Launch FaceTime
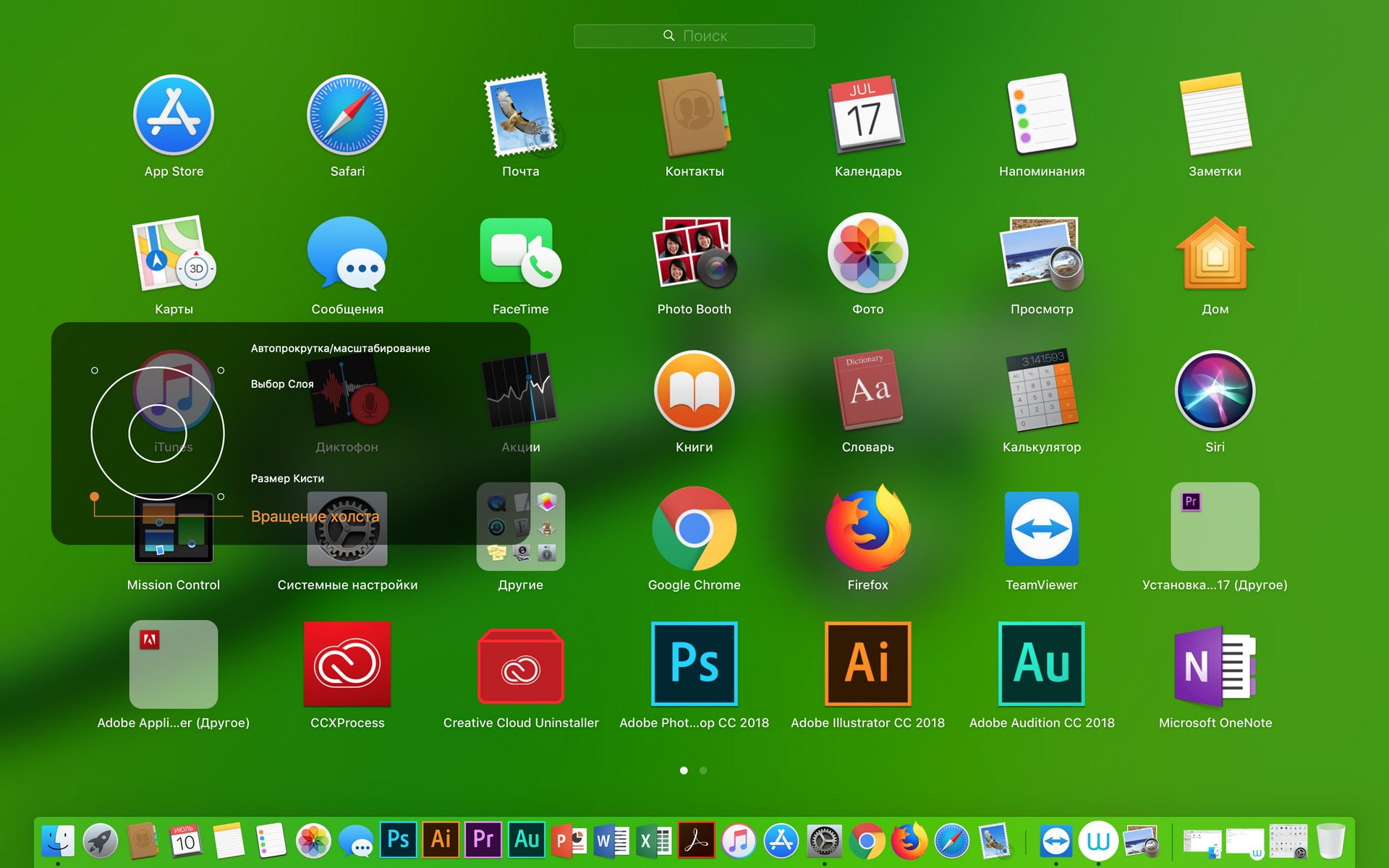 click(x=521, y=253)
